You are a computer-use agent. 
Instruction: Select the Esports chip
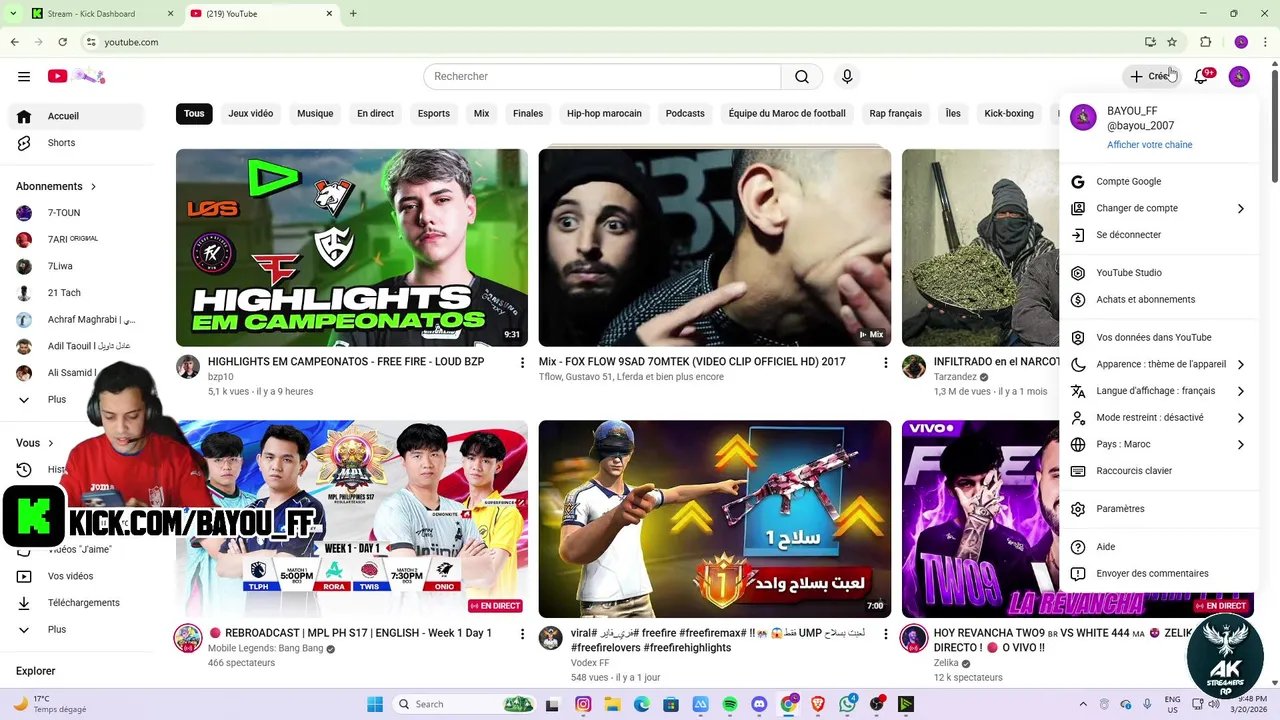tap(434, 113)
